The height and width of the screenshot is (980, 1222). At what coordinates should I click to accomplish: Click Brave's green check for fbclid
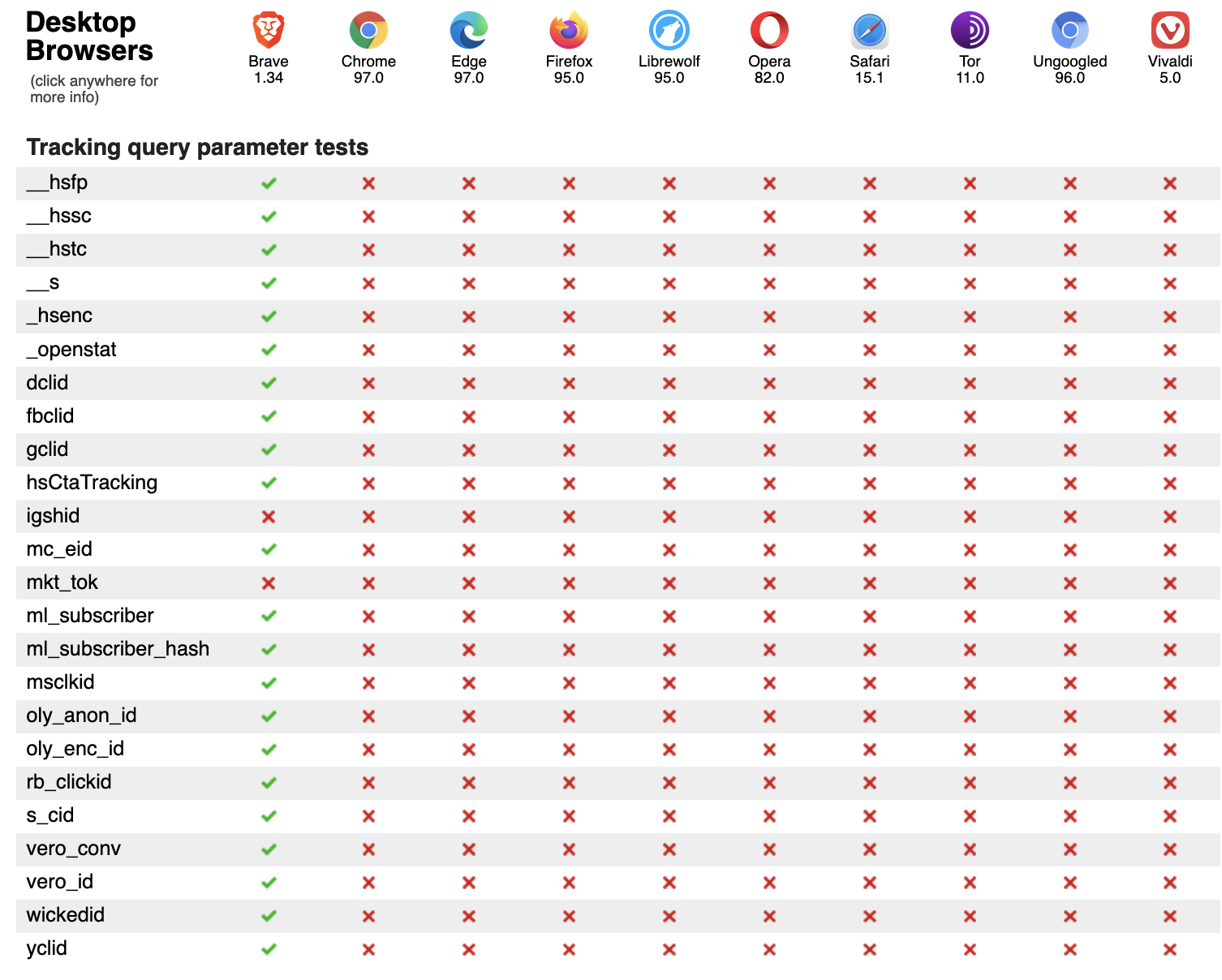[x=269, y=416]
